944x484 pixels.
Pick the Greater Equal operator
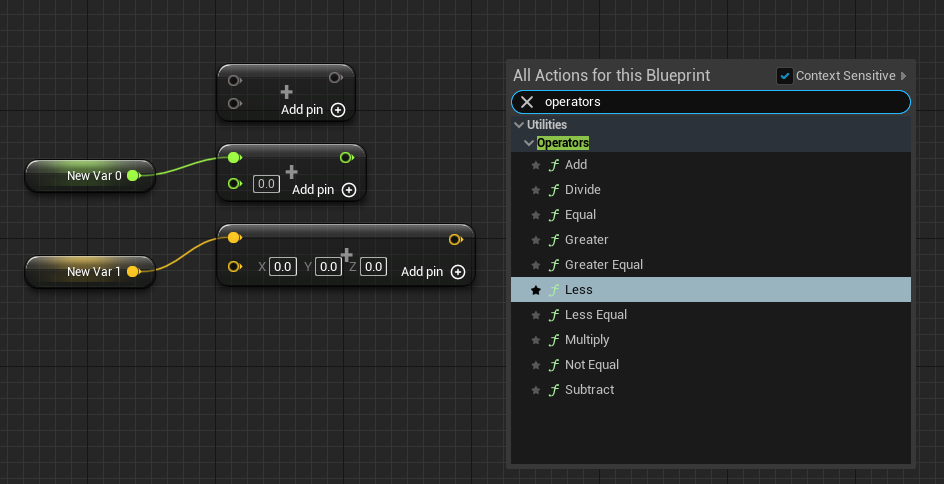710,265
